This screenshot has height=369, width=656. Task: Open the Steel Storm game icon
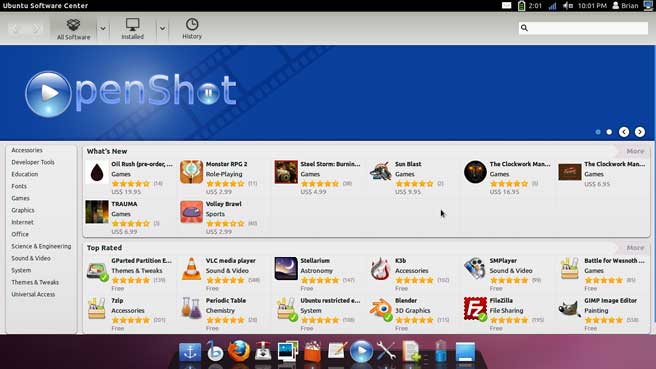pos(286,172)
